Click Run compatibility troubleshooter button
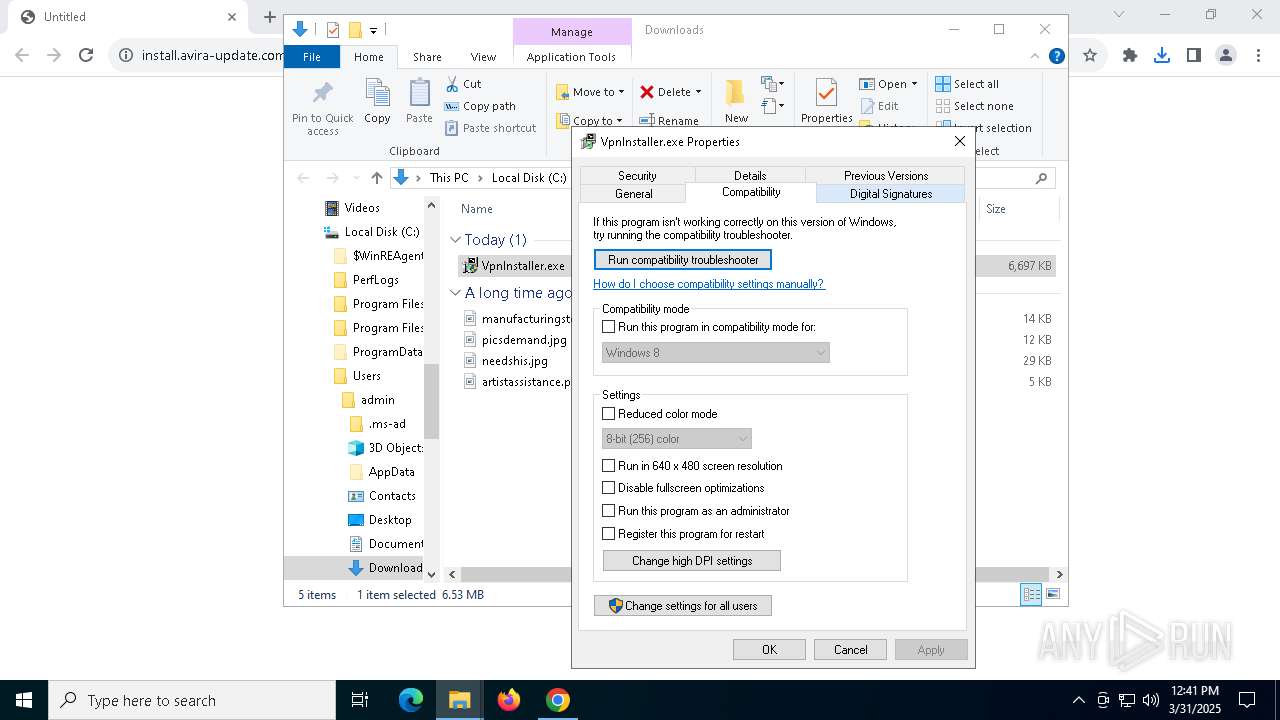 pos(683,260)
